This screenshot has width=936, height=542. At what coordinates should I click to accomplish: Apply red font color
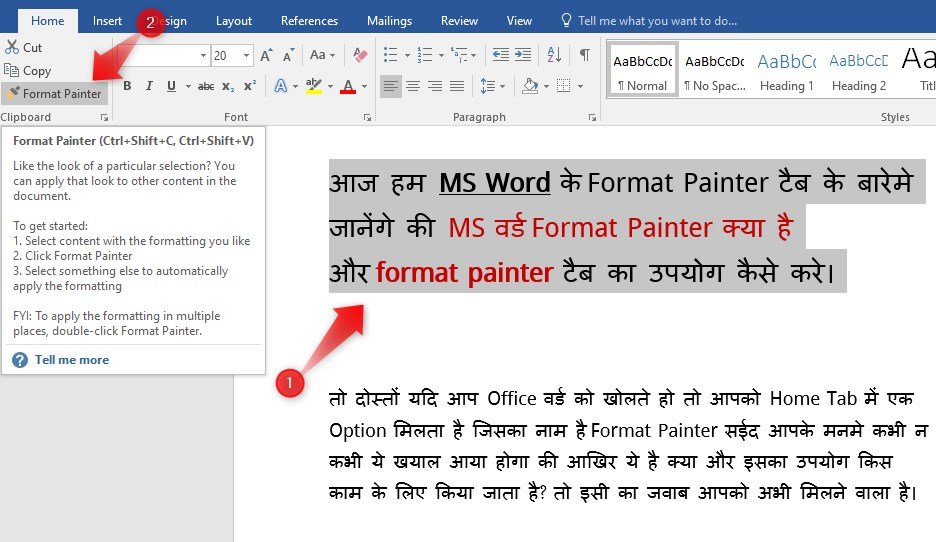pyautogui.click(x=348, y=86)
